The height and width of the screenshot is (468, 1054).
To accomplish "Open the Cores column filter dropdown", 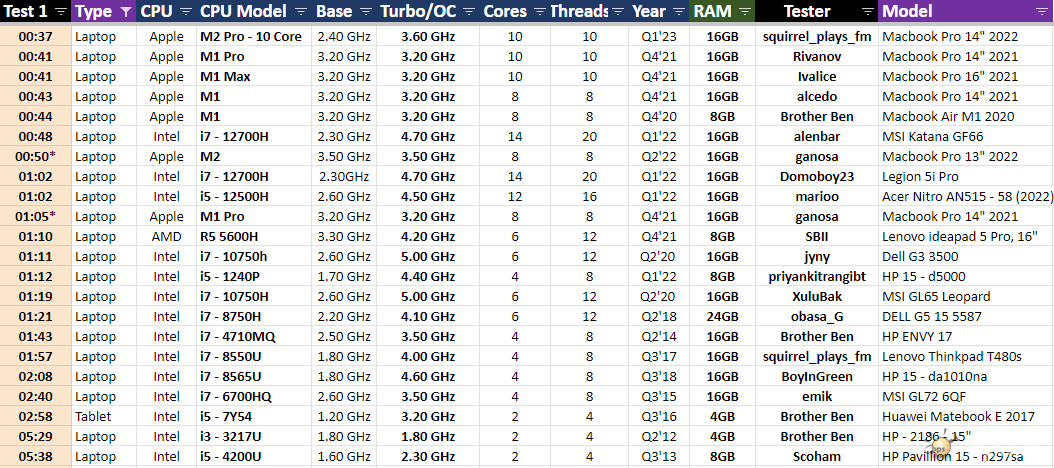I will (539, 11).
